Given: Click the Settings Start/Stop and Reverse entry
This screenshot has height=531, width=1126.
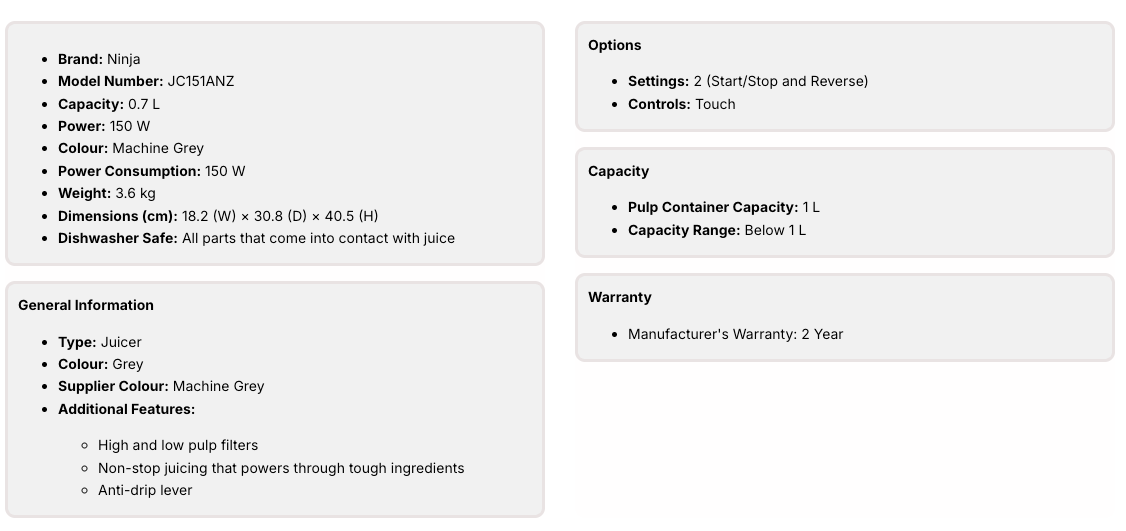Looking at the screenshot, I should (x=748, y=81).
